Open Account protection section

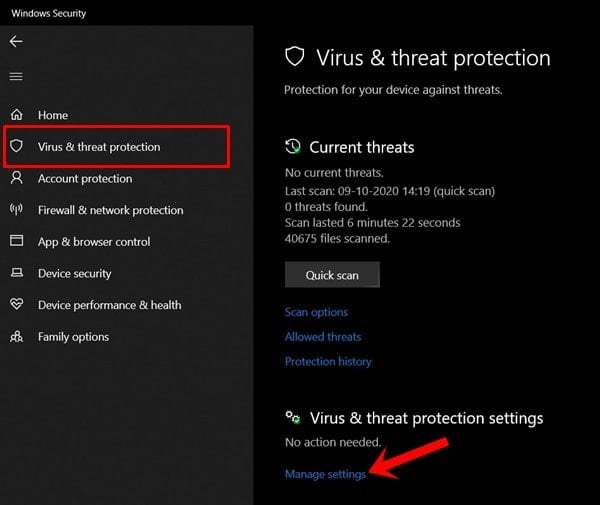tap(85, 178)
